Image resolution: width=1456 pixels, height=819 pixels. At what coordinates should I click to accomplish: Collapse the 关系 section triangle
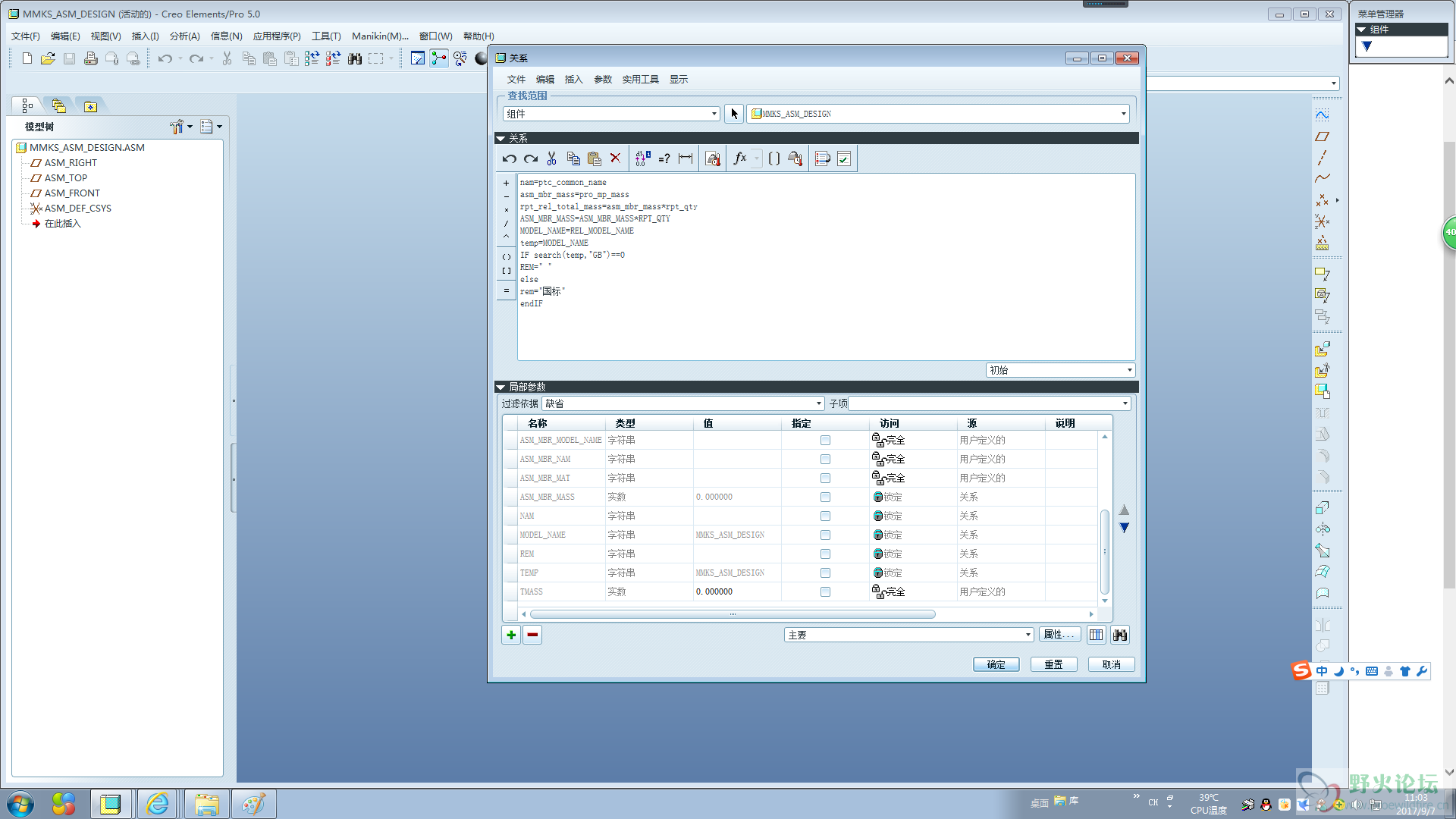(500, 139)
